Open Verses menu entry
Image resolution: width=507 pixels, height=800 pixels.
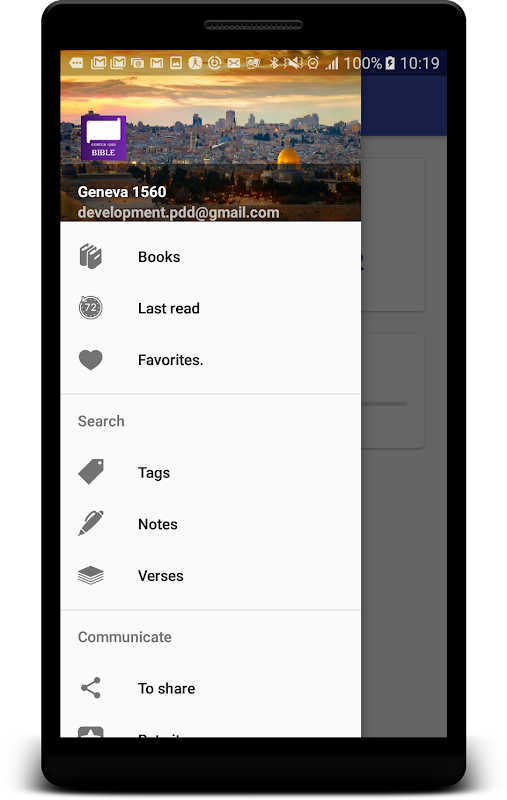[211, 576]
